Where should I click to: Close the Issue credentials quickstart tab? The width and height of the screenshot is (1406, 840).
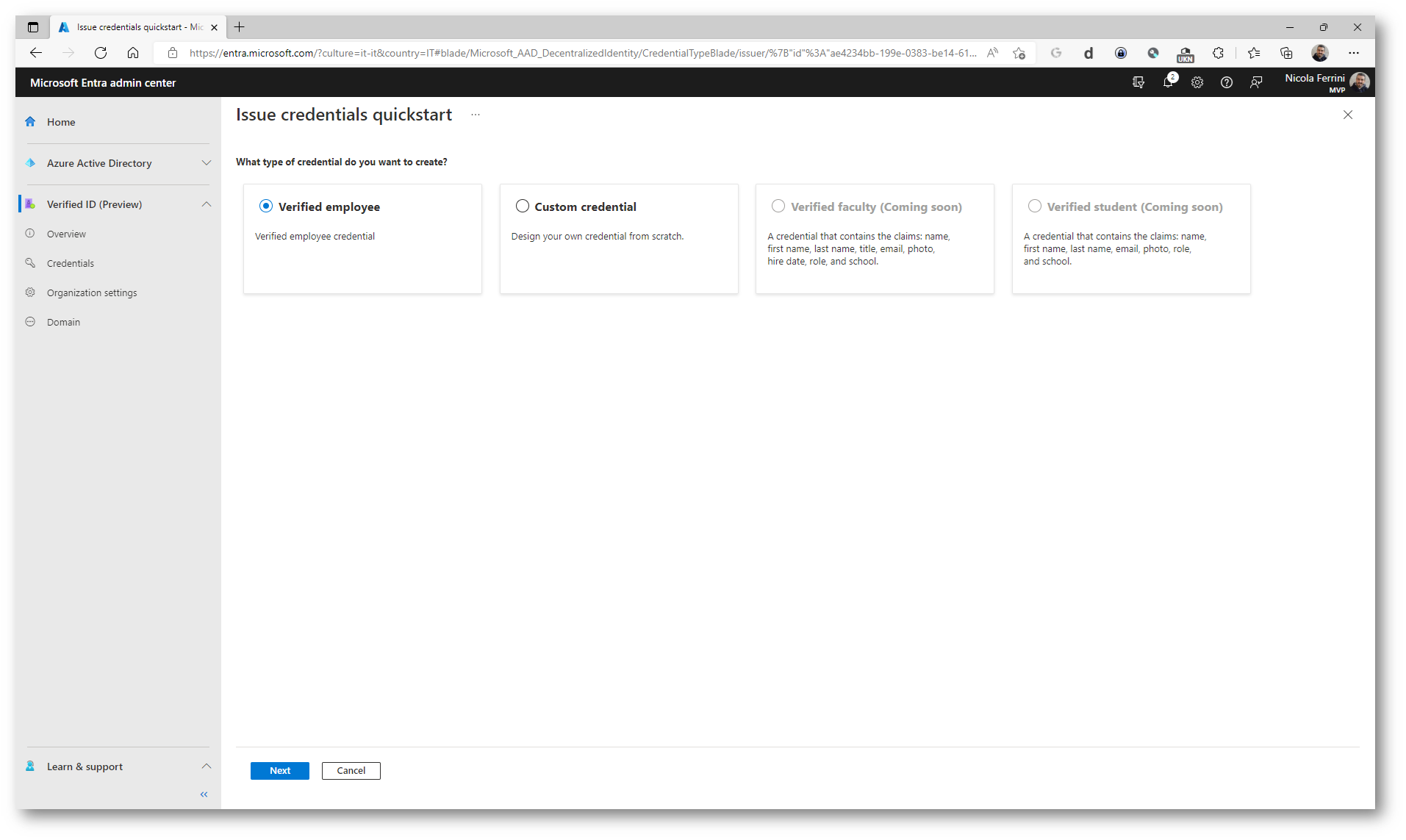tap(214, 28)
